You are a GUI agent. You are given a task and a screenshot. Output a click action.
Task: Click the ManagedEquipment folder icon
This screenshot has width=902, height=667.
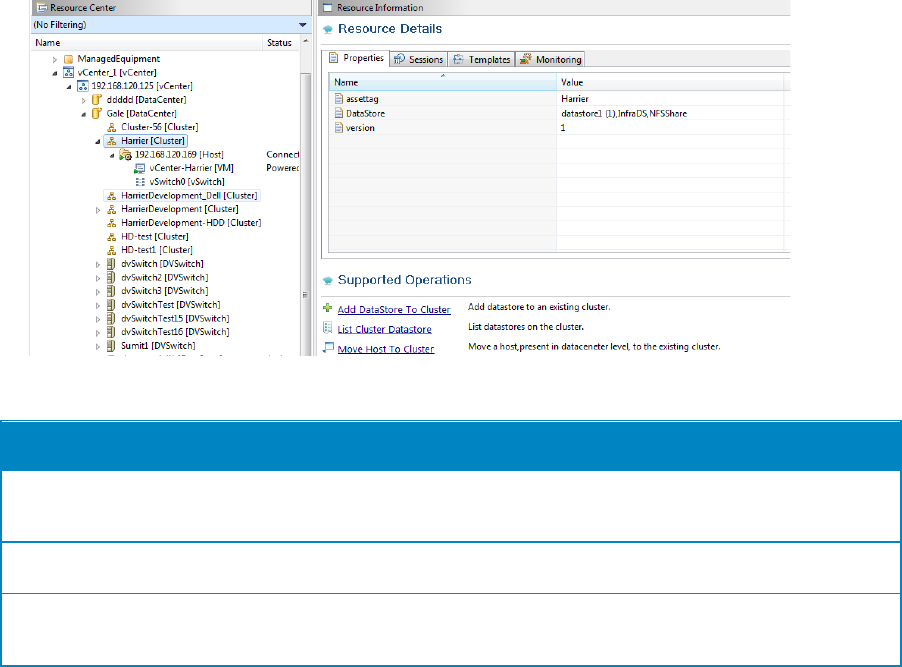69,59
